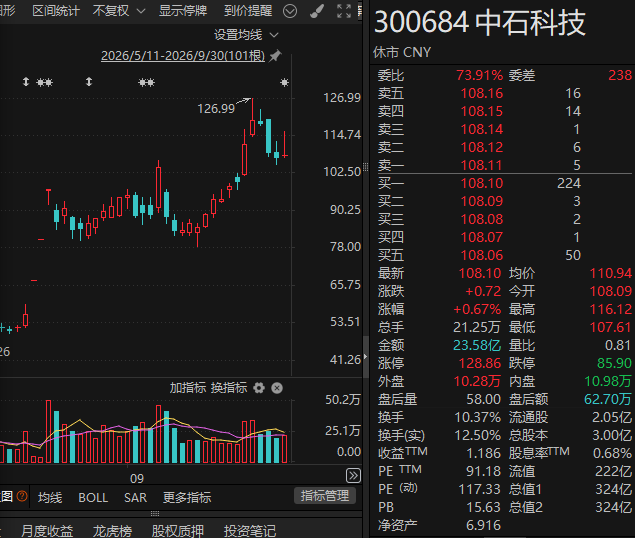Click 换指标 to switch indicator
This screenshot has width=635, height=538.
coord(229,388)
